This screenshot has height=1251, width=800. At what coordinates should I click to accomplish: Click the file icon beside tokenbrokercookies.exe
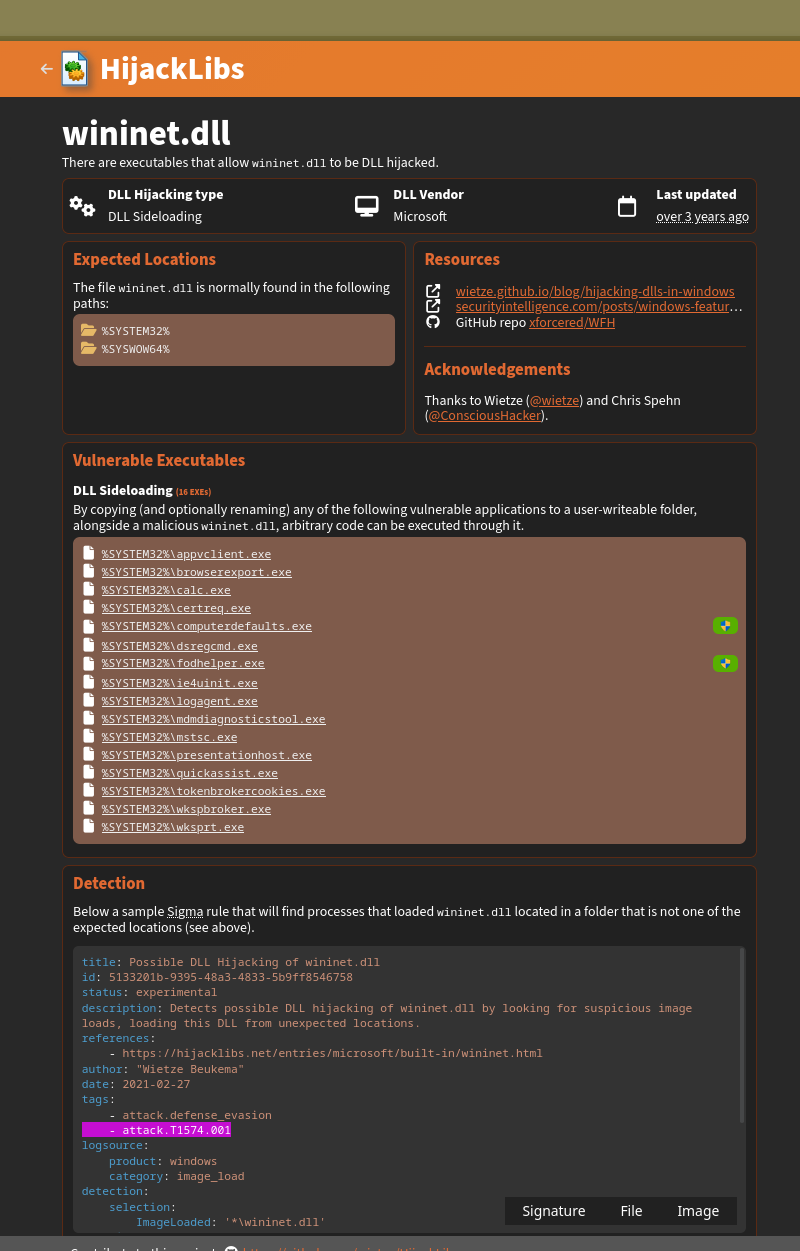88,790
